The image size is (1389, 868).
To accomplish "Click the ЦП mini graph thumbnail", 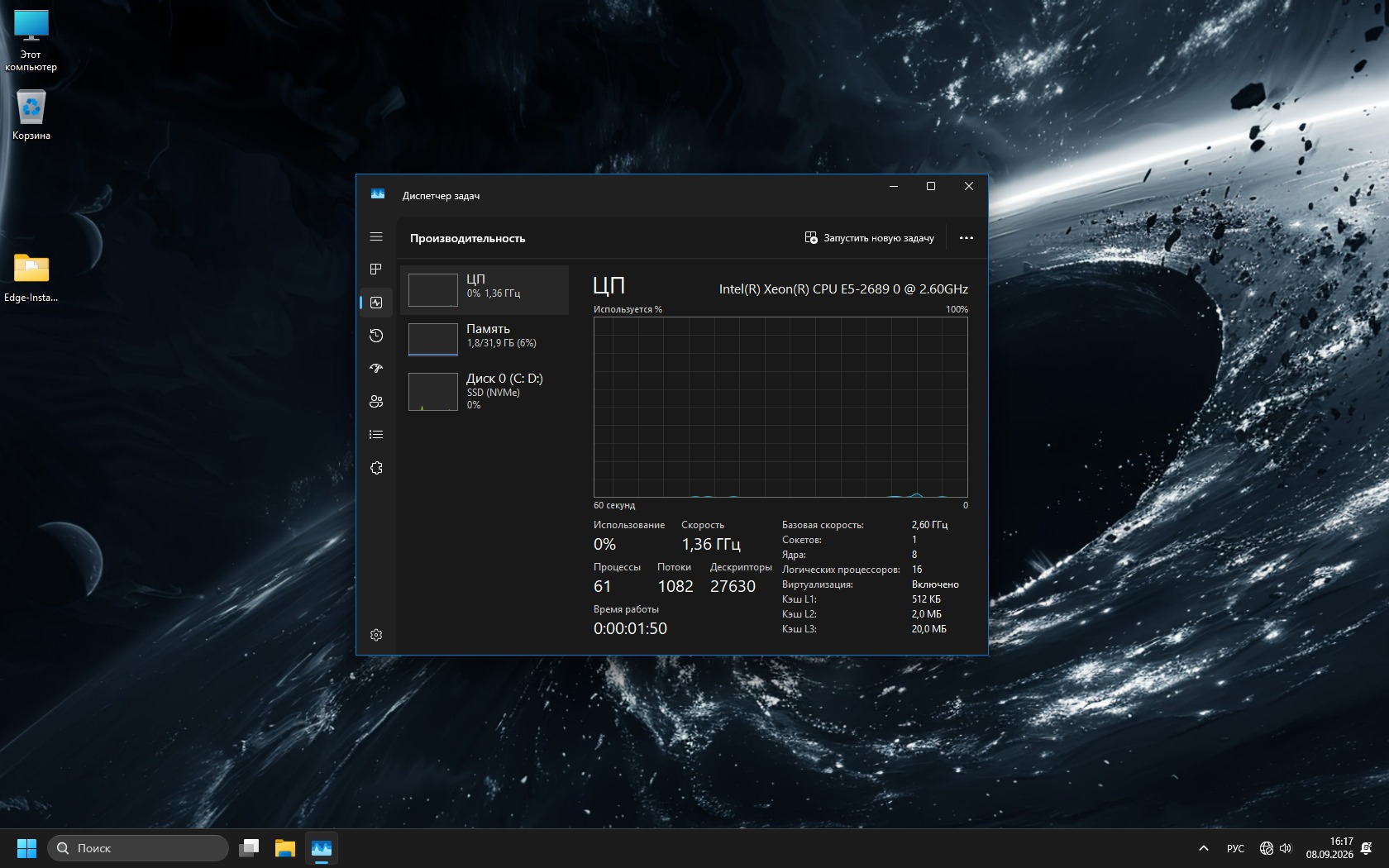I will click(433, 290).
